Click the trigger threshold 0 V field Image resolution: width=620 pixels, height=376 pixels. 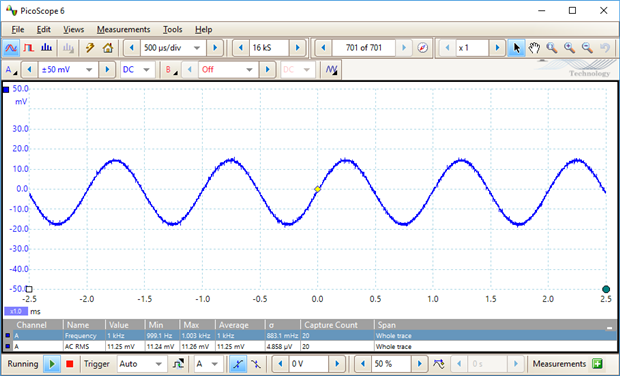[x=309, y=364]
